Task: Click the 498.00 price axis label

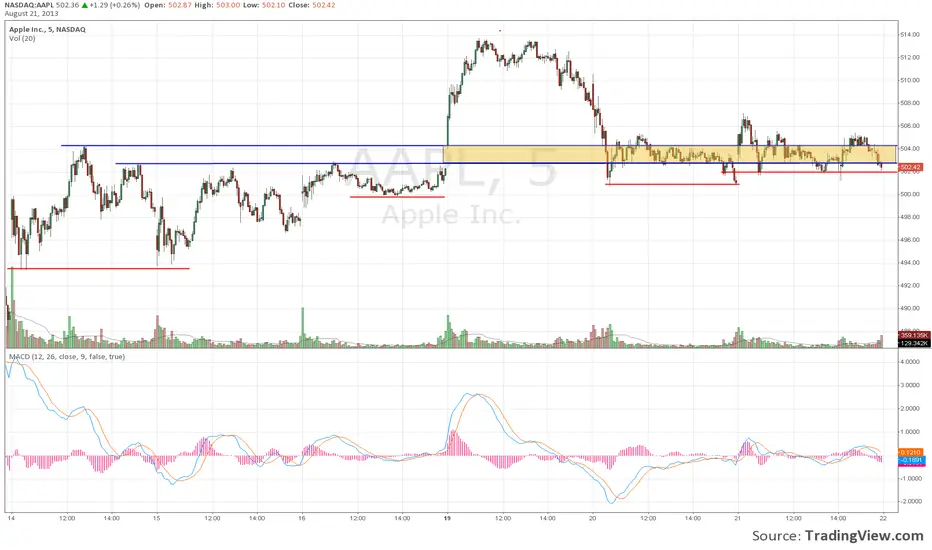Action: click(910, 217)
